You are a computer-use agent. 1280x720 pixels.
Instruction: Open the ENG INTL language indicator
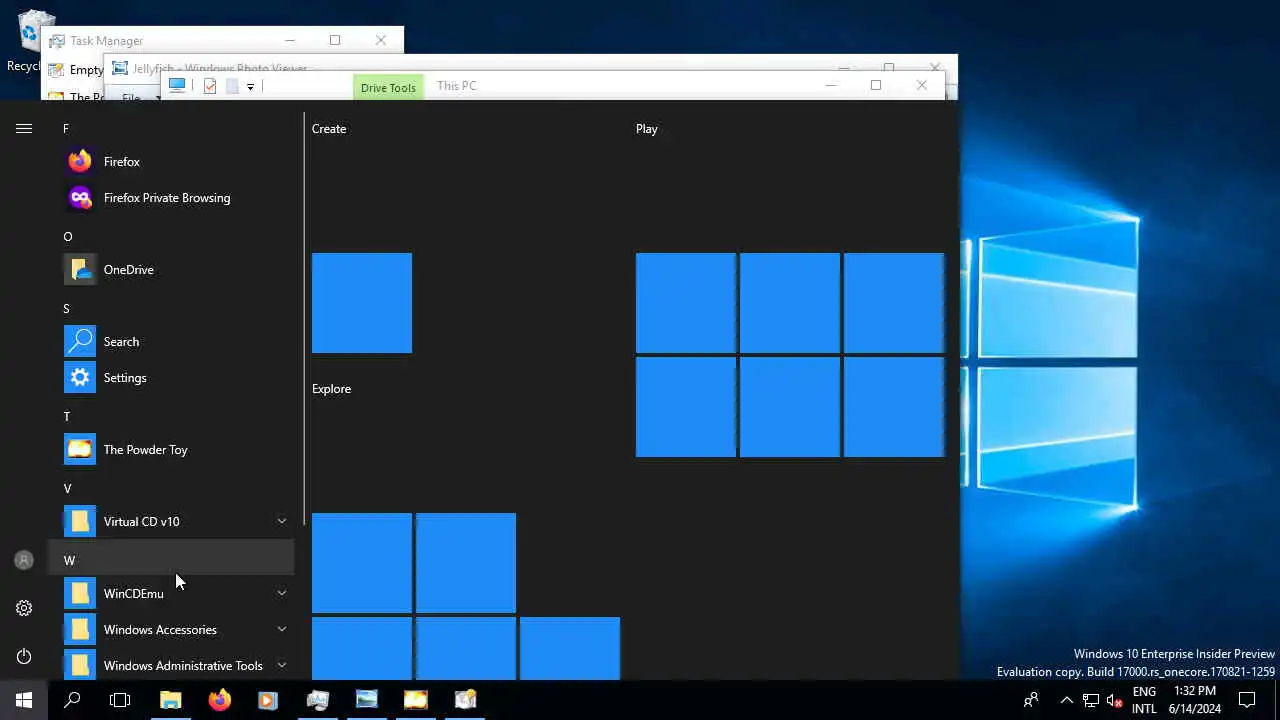tap(1144, 700)
